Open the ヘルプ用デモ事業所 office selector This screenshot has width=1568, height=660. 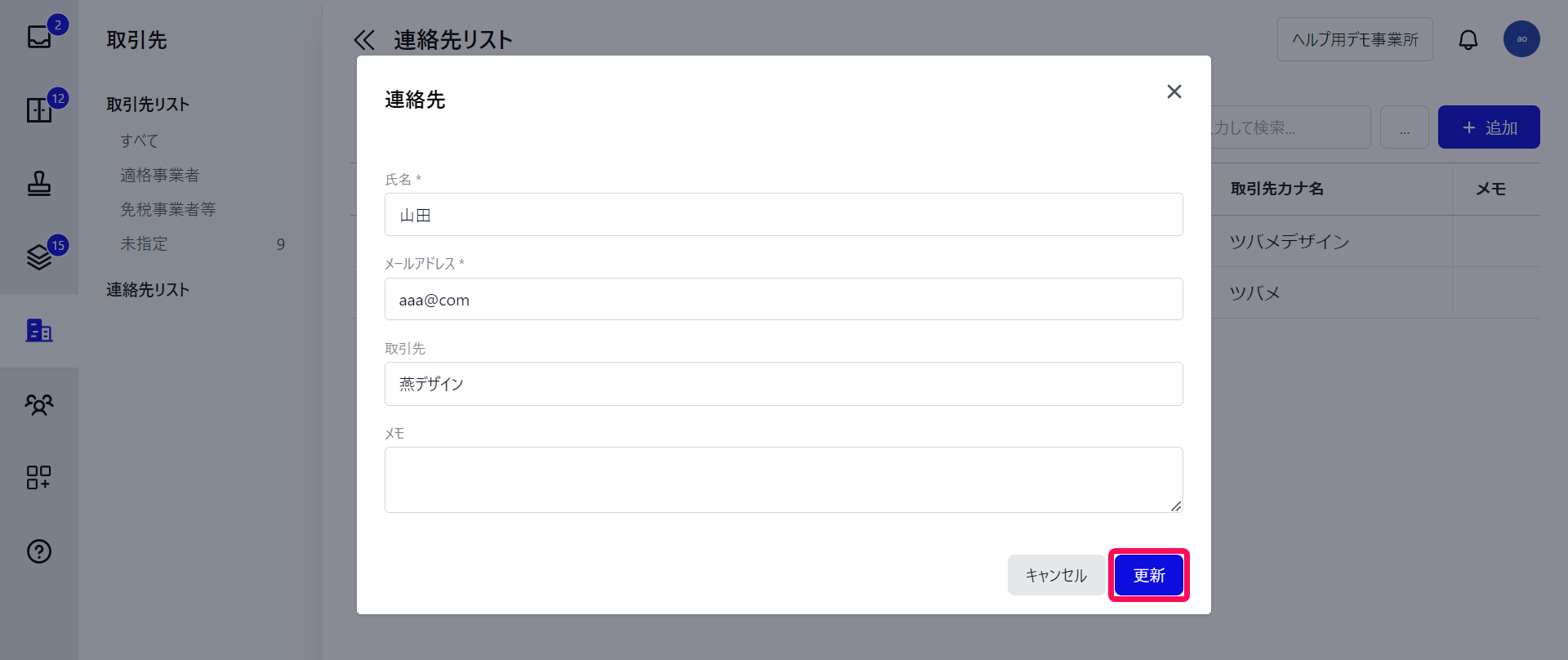(1355, 39)
